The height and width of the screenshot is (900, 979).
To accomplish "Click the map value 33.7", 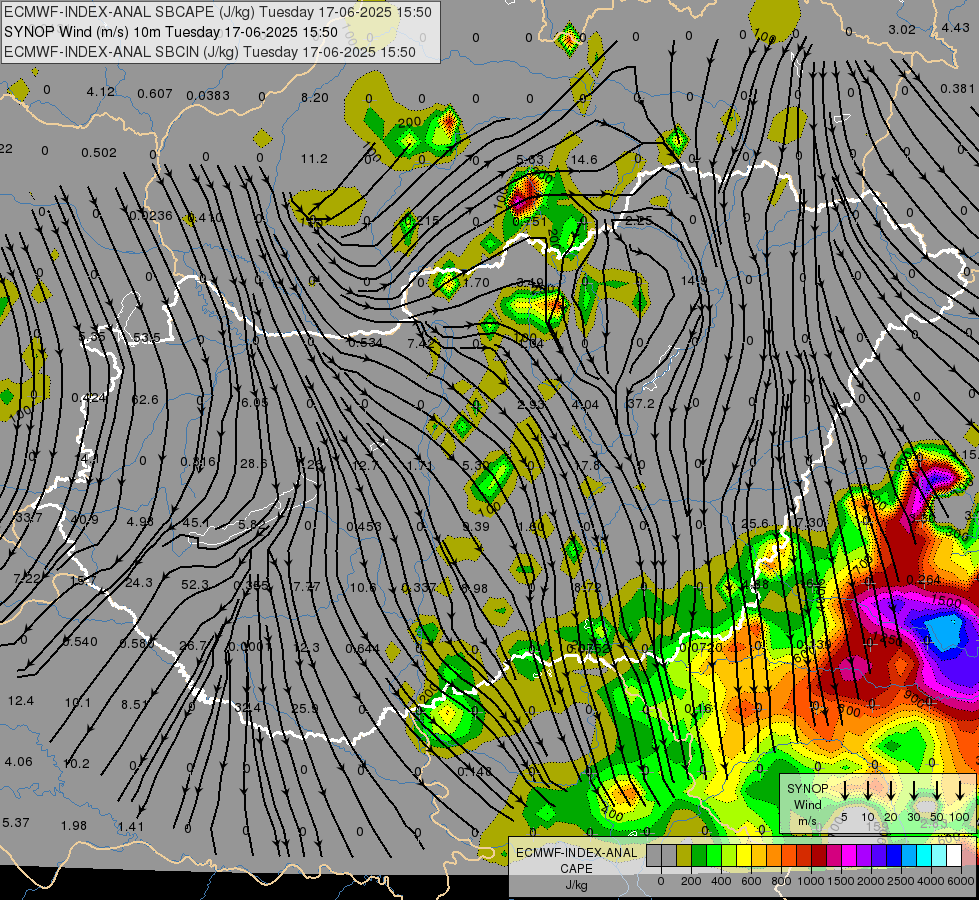I will tap(29, 518).
